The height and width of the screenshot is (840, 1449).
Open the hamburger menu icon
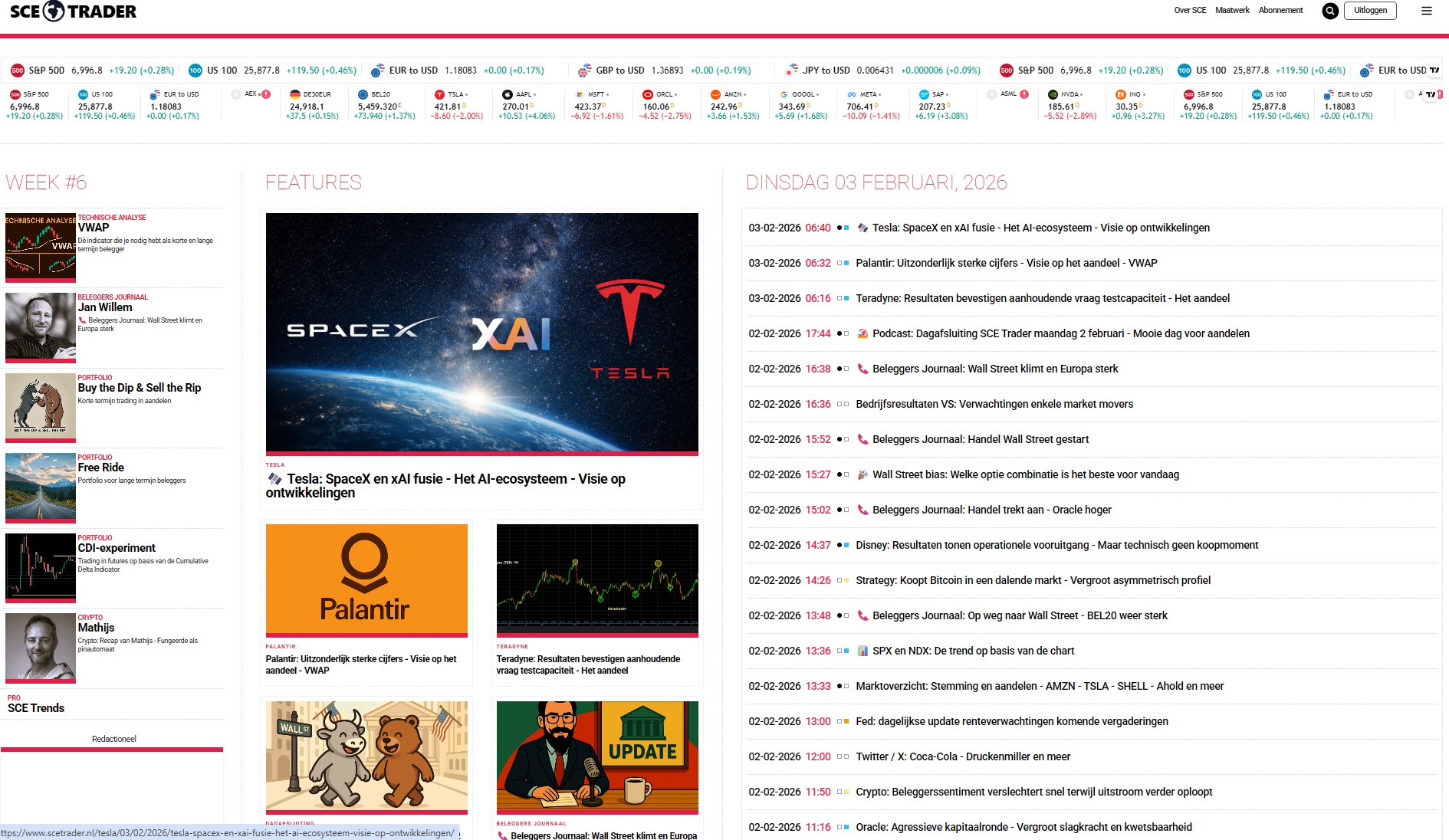[1427, 11]
